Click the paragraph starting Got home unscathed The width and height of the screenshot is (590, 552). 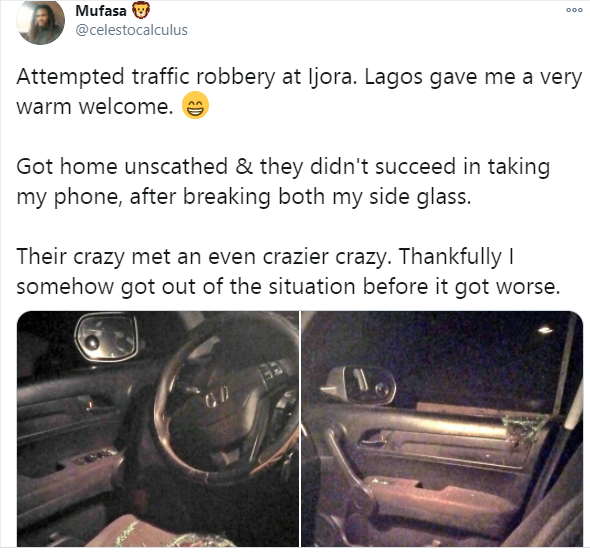coord(283,181)
